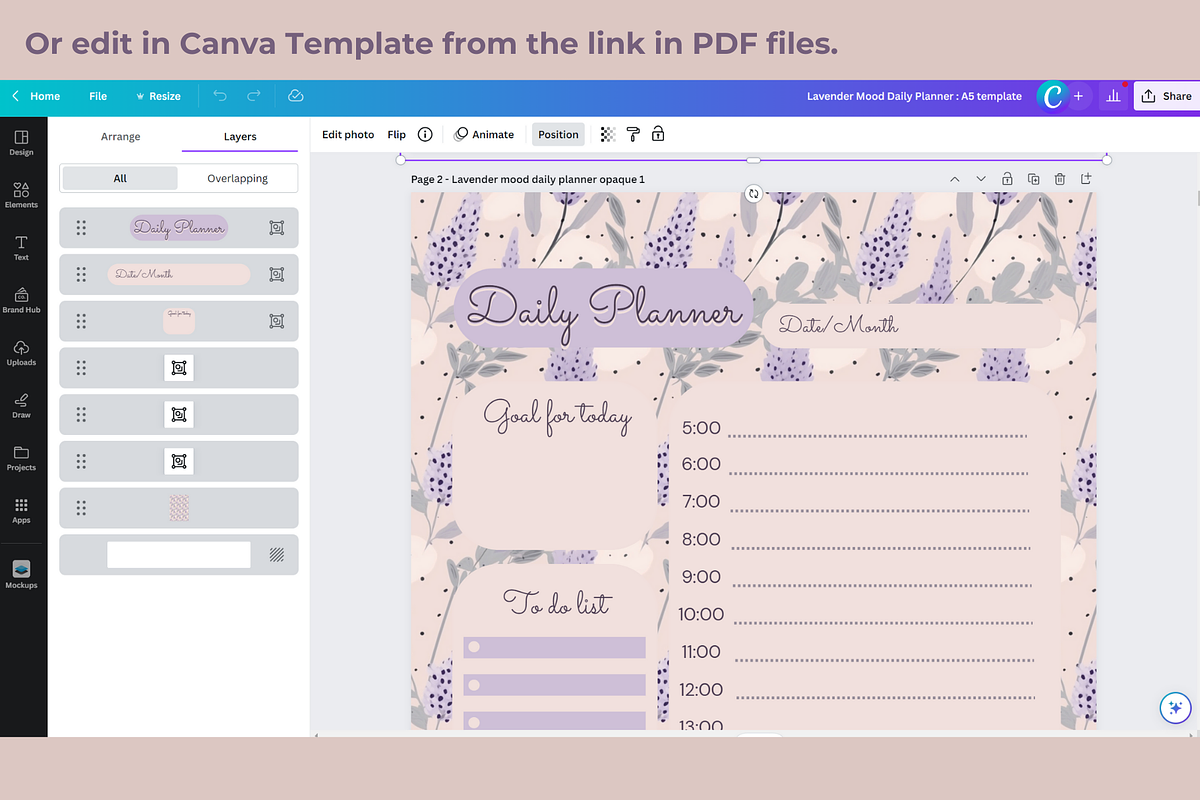Switch to the Arrange tab
This screenshot has width=1200, height=800.
121,136
